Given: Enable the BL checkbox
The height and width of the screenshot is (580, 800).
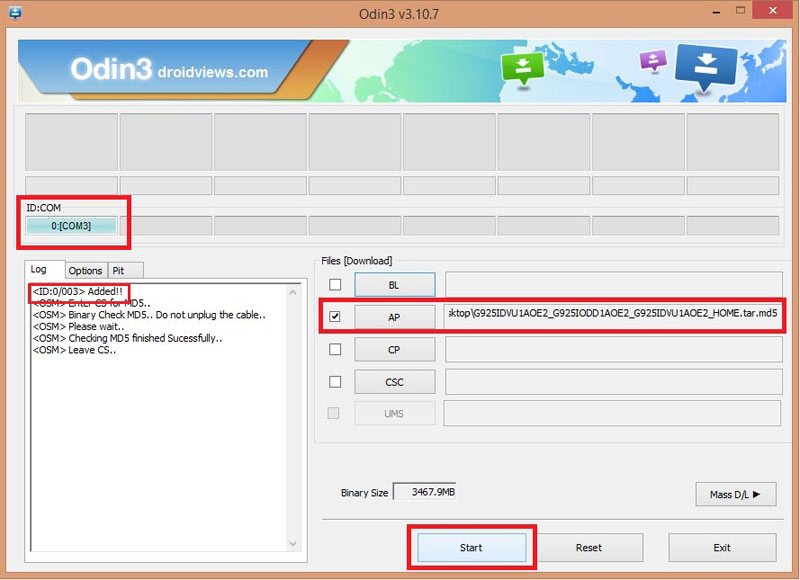Looking at the screenshot, I should [x=335, y=284].
